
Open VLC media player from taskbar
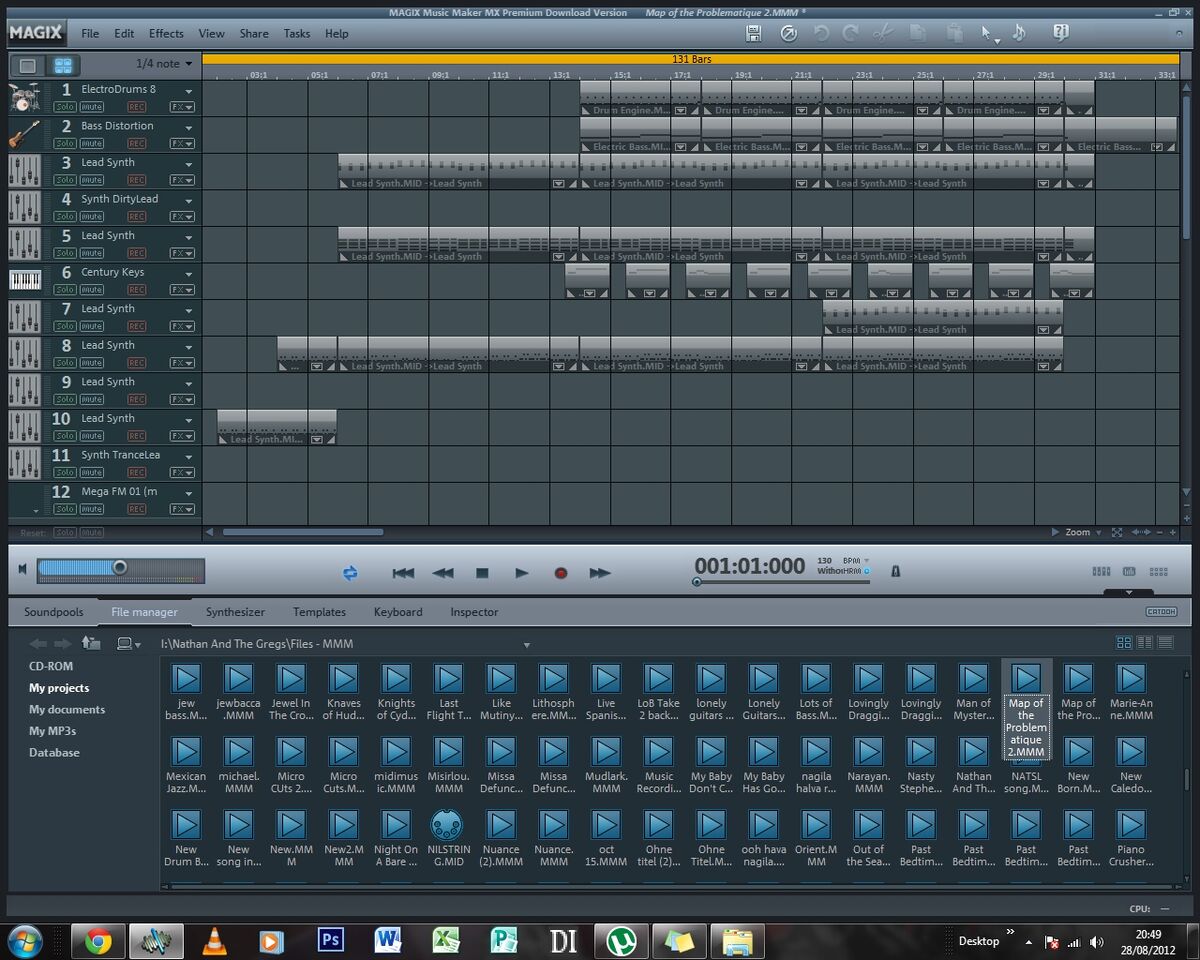tap(213, 941)
